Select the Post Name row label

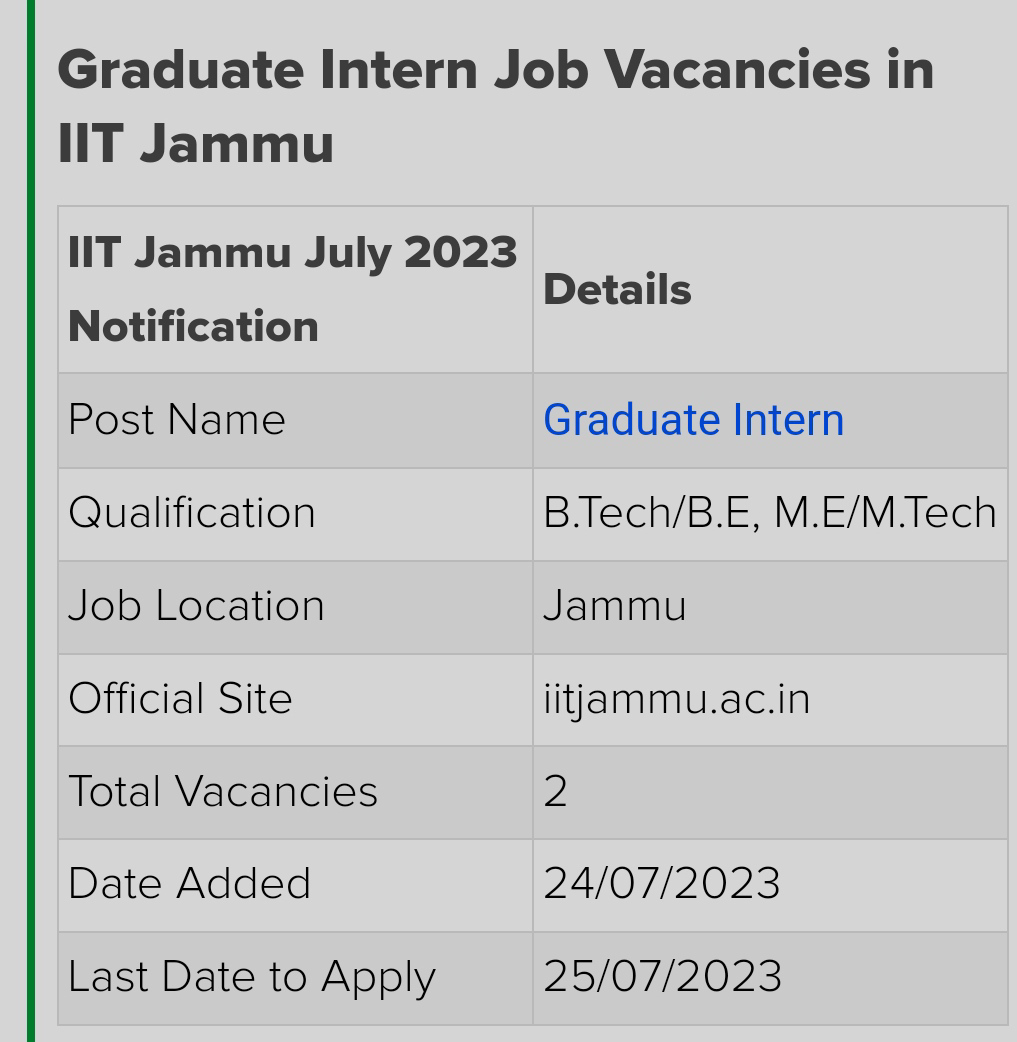[177, 420]
